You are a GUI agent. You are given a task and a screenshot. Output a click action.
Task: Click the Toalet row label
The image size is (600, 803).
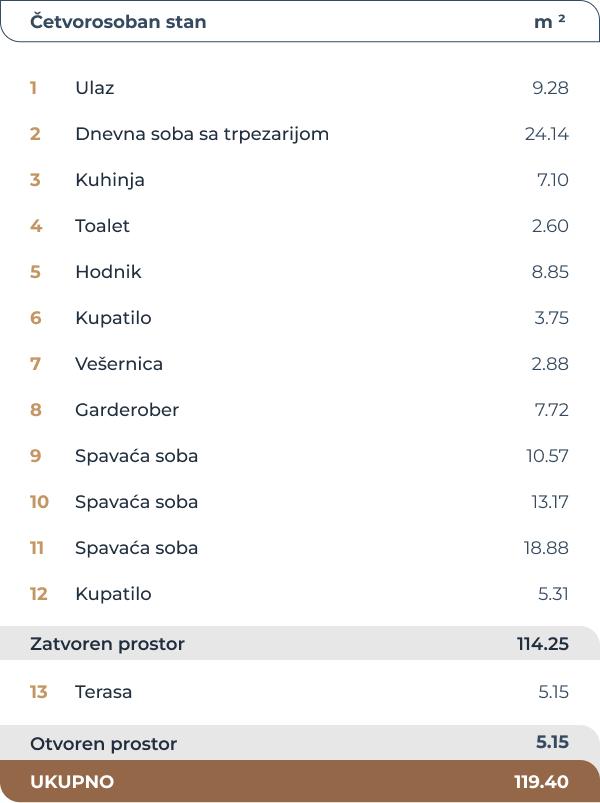102,226
